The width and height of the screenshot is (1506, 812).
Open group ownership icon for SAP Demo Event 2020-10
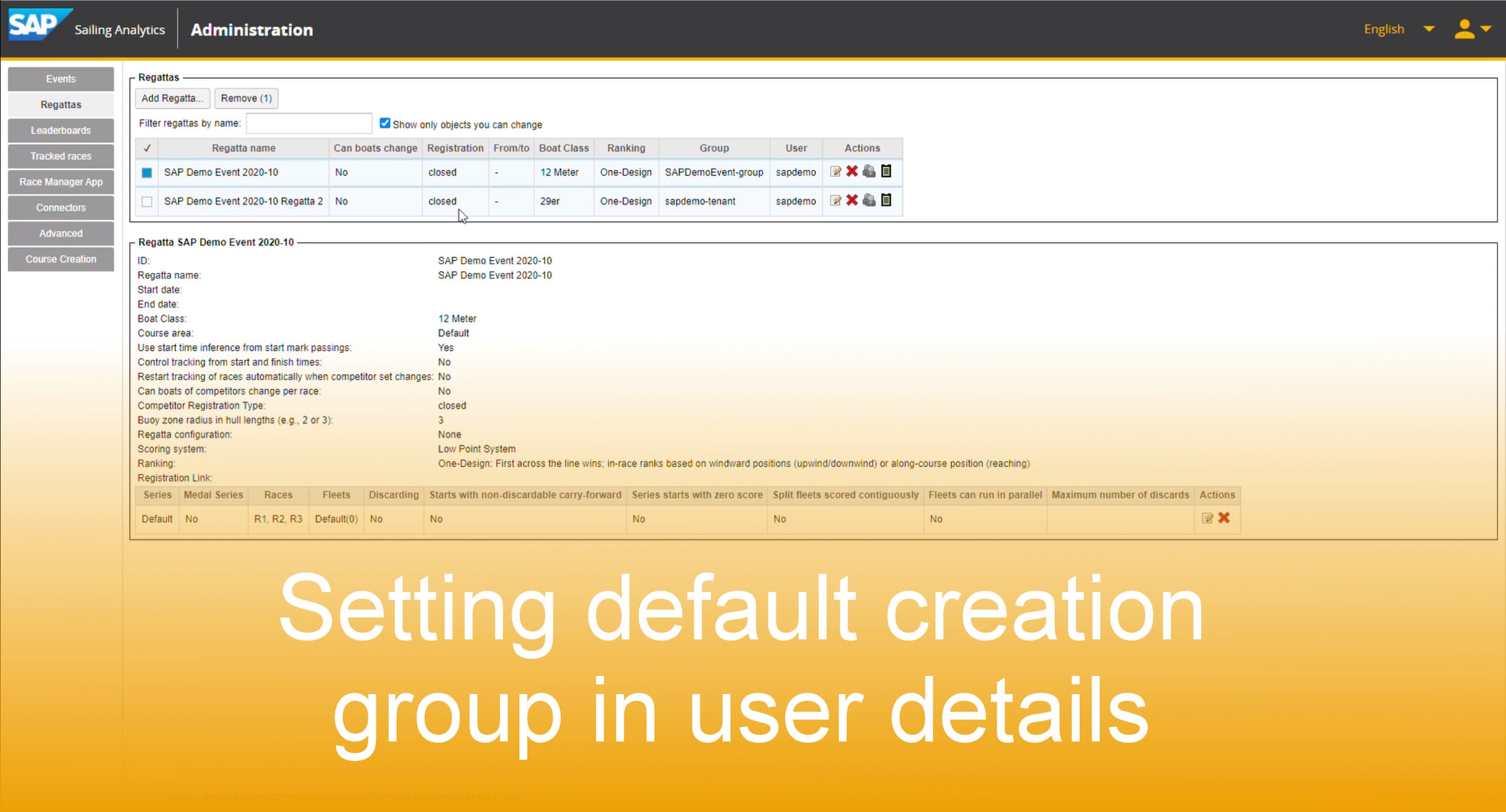click(869, 171)
